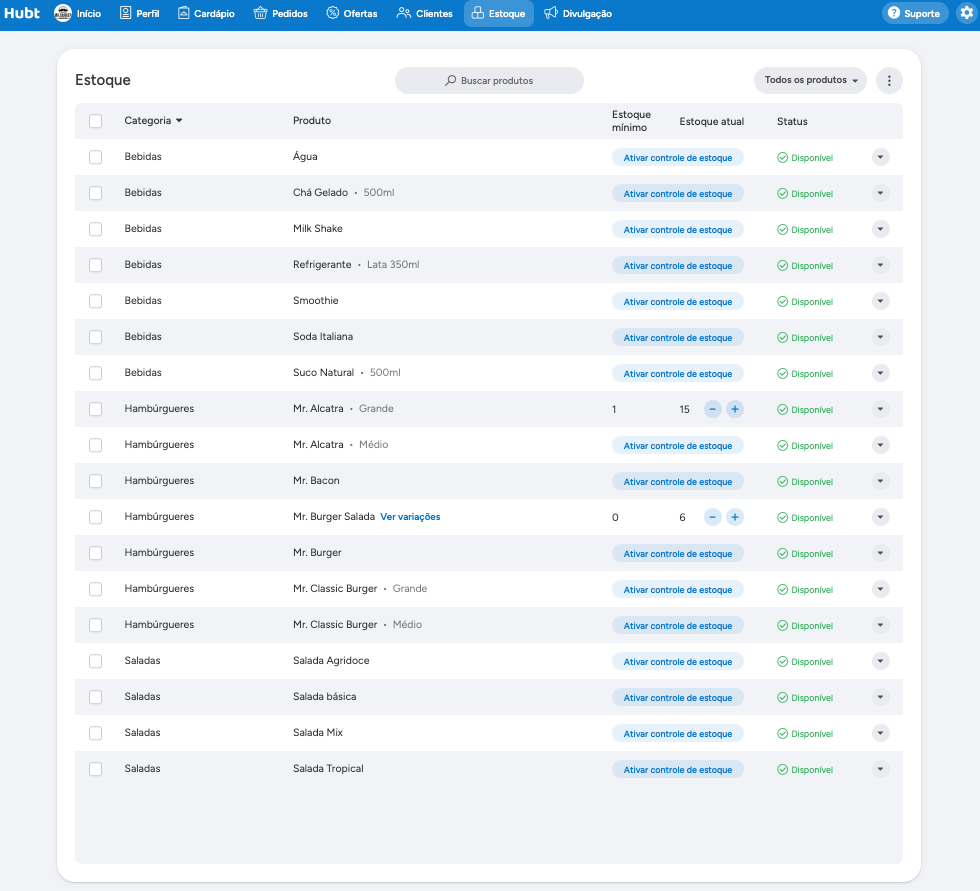Click the Disponível status icon for Água
Image resolution: width=980 pixels, height=891 pixels.
782,157
